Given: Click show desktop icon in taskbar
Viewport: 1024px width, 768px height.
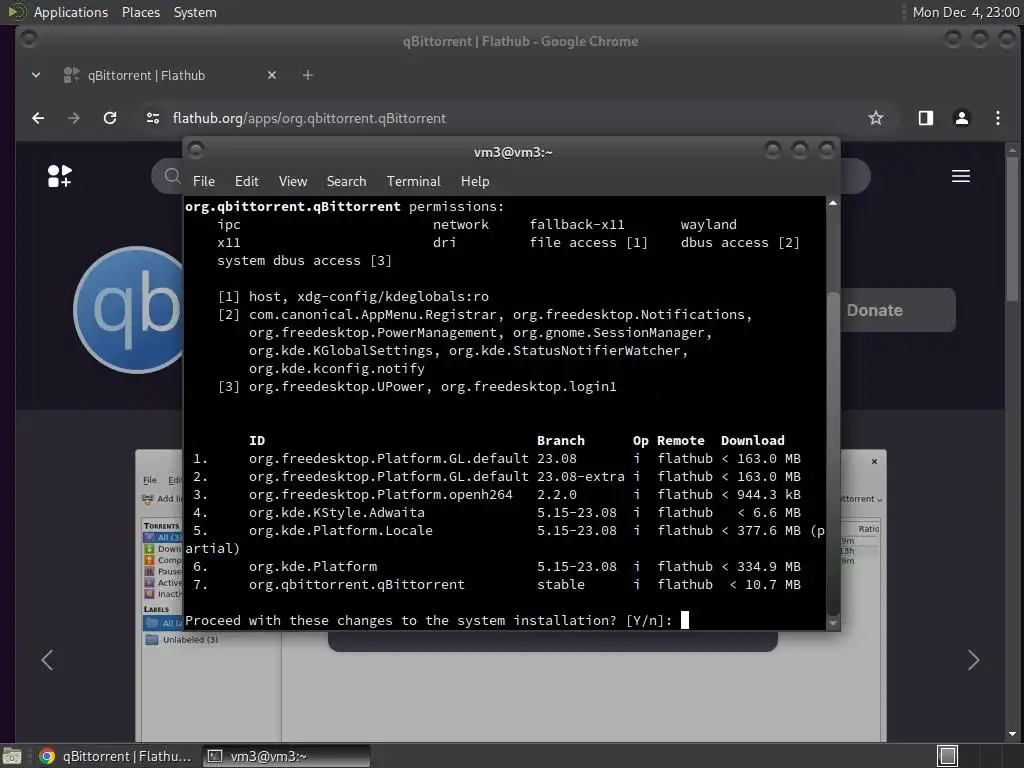Looking at the screenshot, I should (12, 756).
